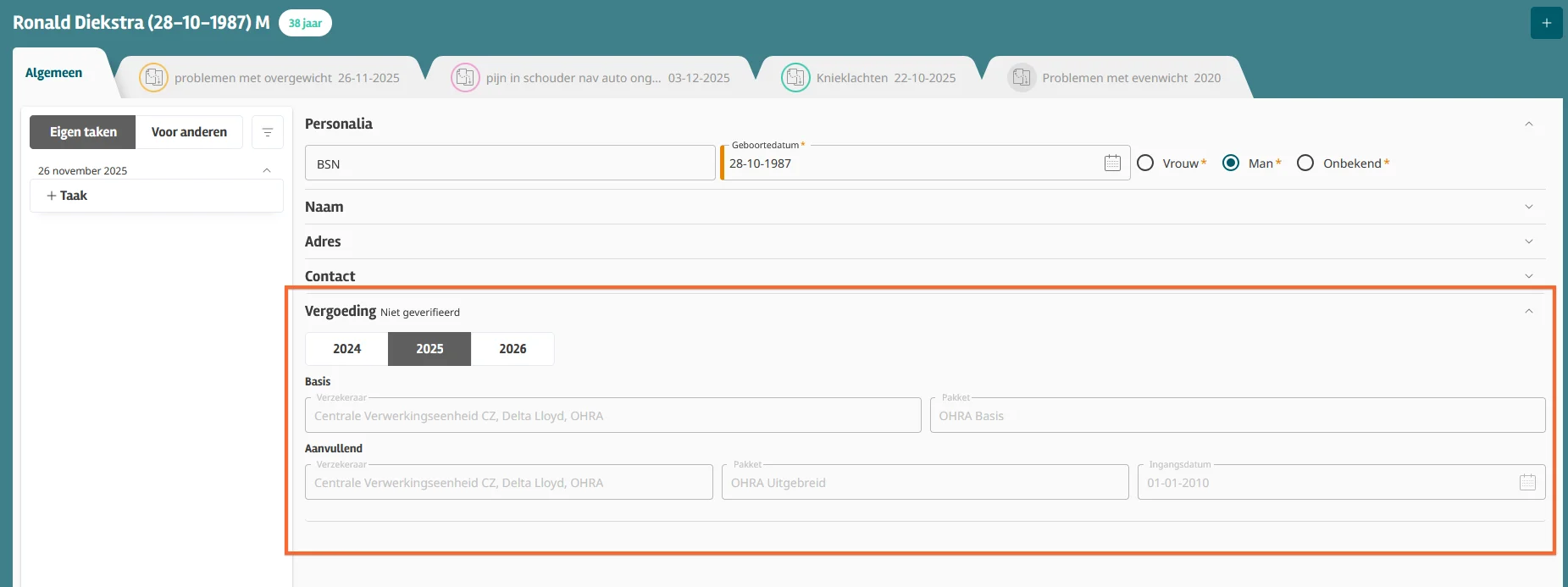Select the Man radio button
This screenshot has height=587, width=1568.
(1231, 163)
